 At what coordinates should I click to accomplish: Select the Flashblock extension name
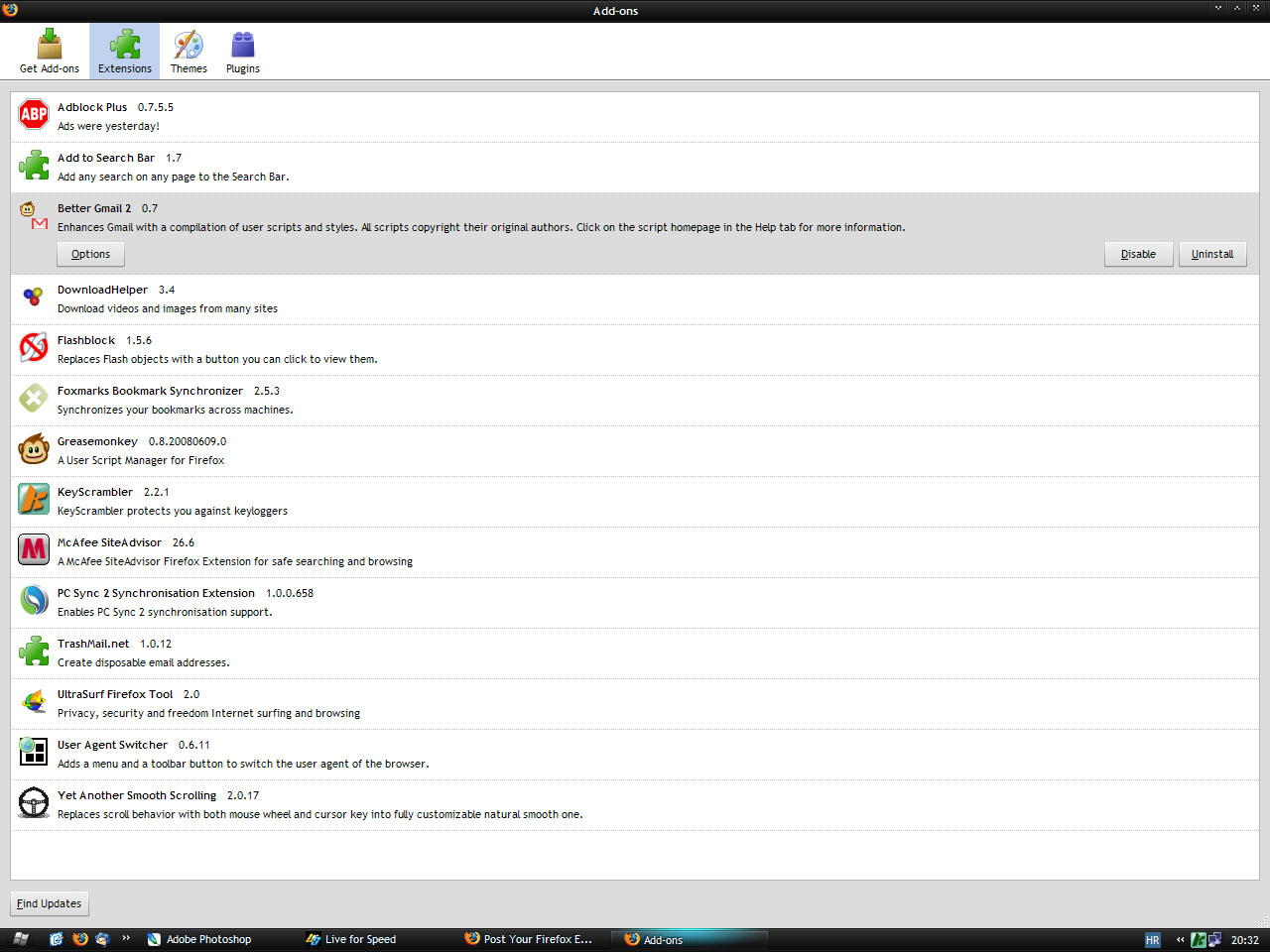(x=86, y=340)
